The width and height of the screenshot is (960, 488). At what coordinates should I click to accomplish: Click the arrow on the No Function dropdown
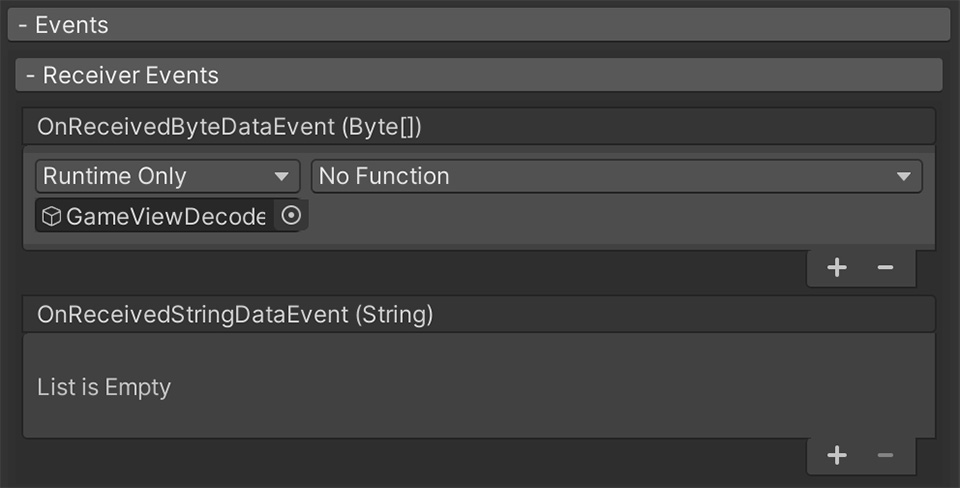click(x=903, y=176)
